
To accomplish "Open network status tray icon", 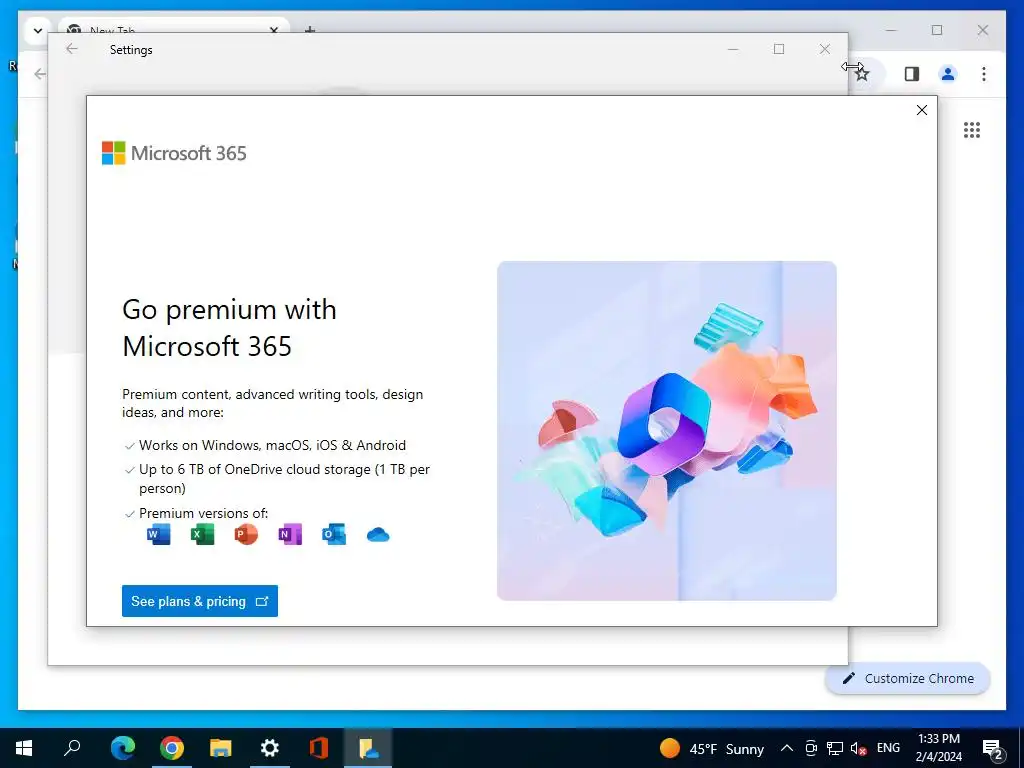I will [x=835, y=748].
